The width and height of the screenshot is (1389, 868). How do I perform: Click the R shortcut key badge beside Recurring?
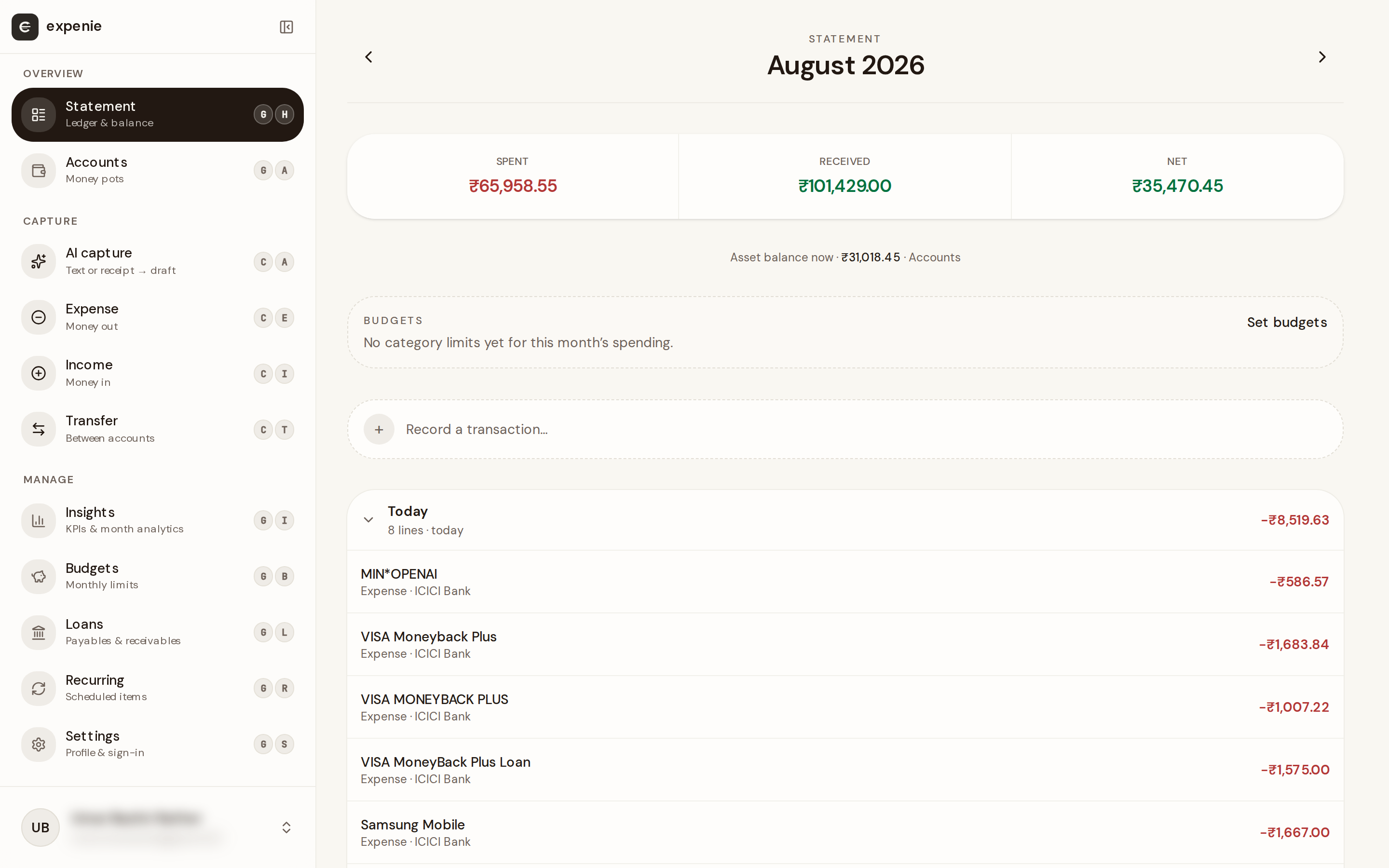pyautogui.click(x=285, y=688)
